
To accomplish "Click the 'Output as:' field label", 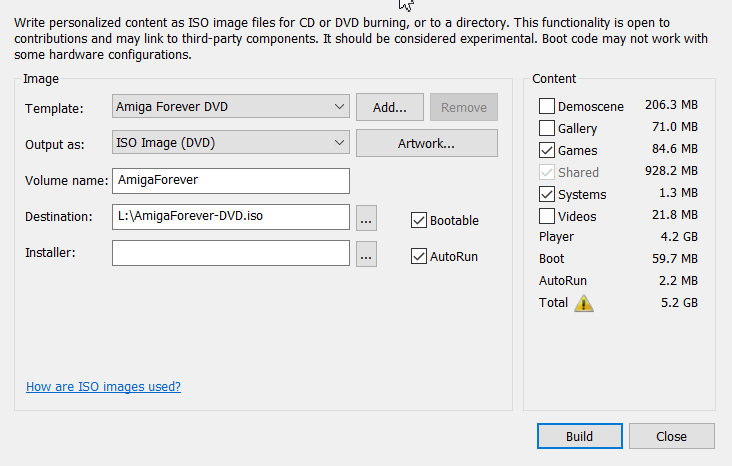I will tap(55, 144).
